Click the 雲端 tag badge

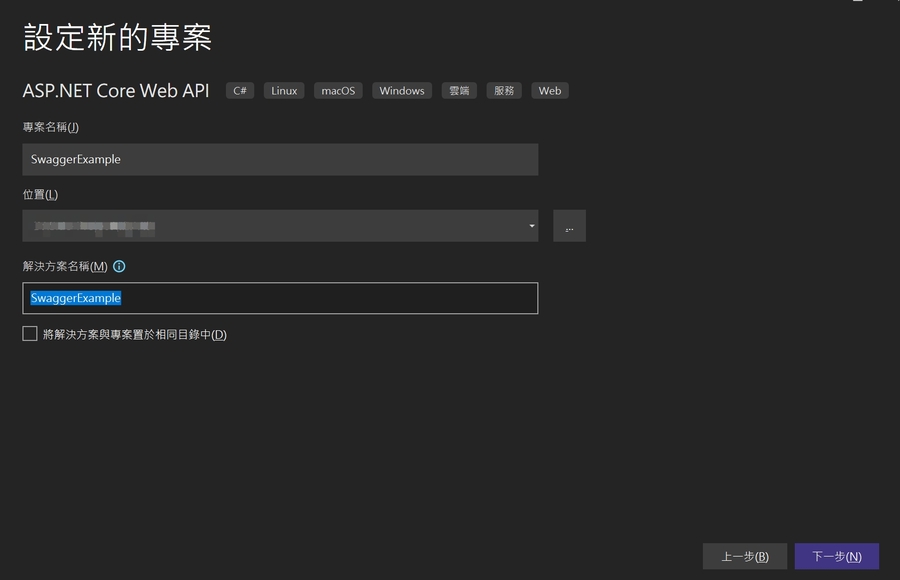pyautogui.click(x=458, y=90)
